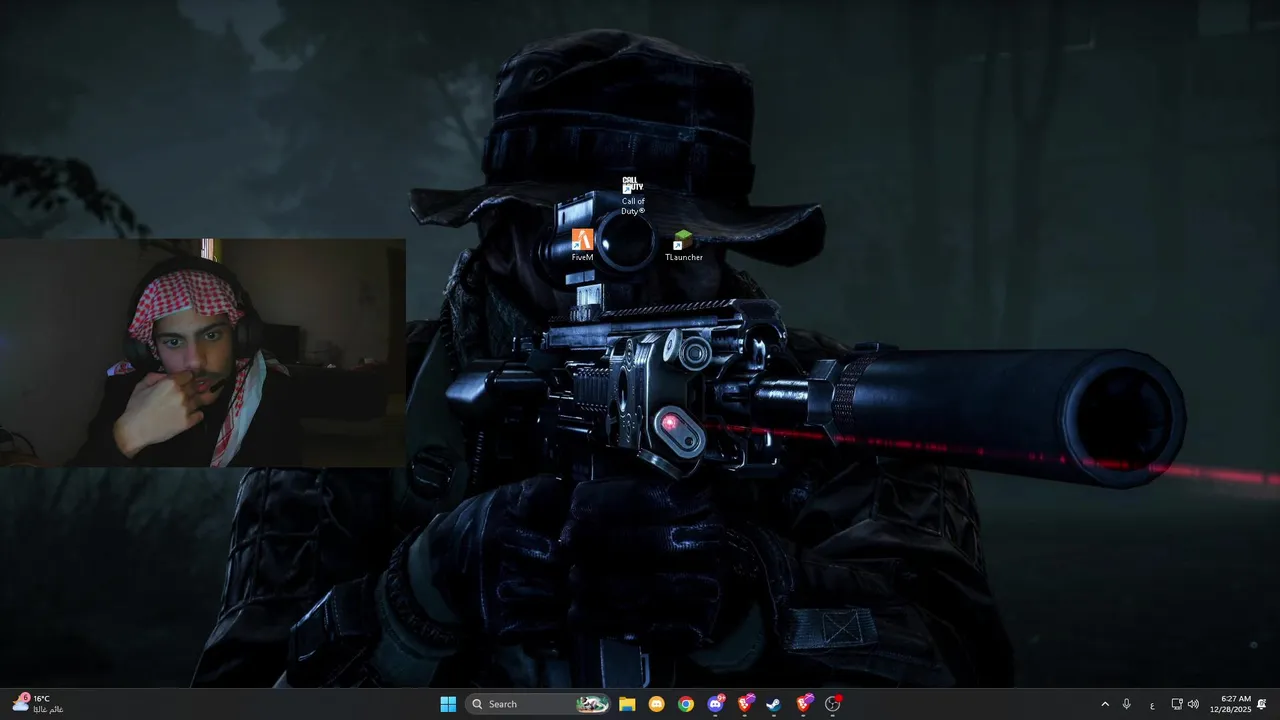The width and height of the screenshot is (1280, 720).
Task: Switch input language via Arabic indicator
Action: coord(1152,704)
